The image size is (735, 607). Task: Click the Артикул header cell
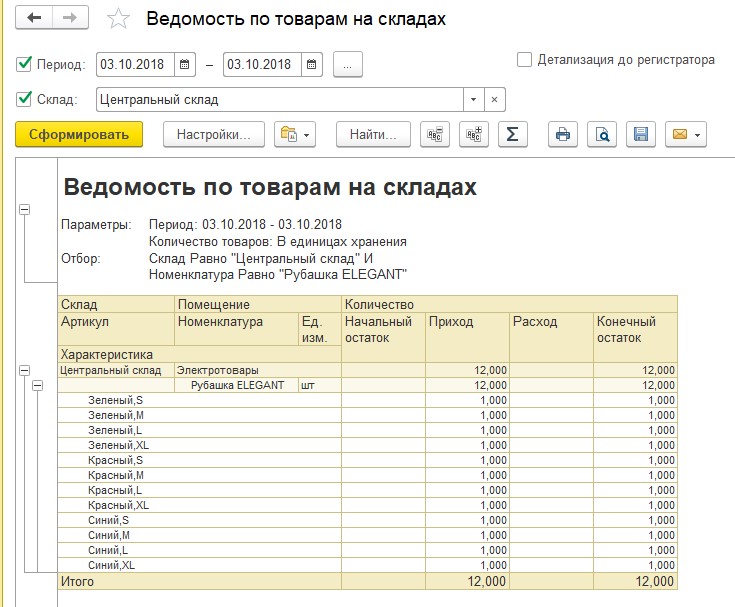(116, 330)
